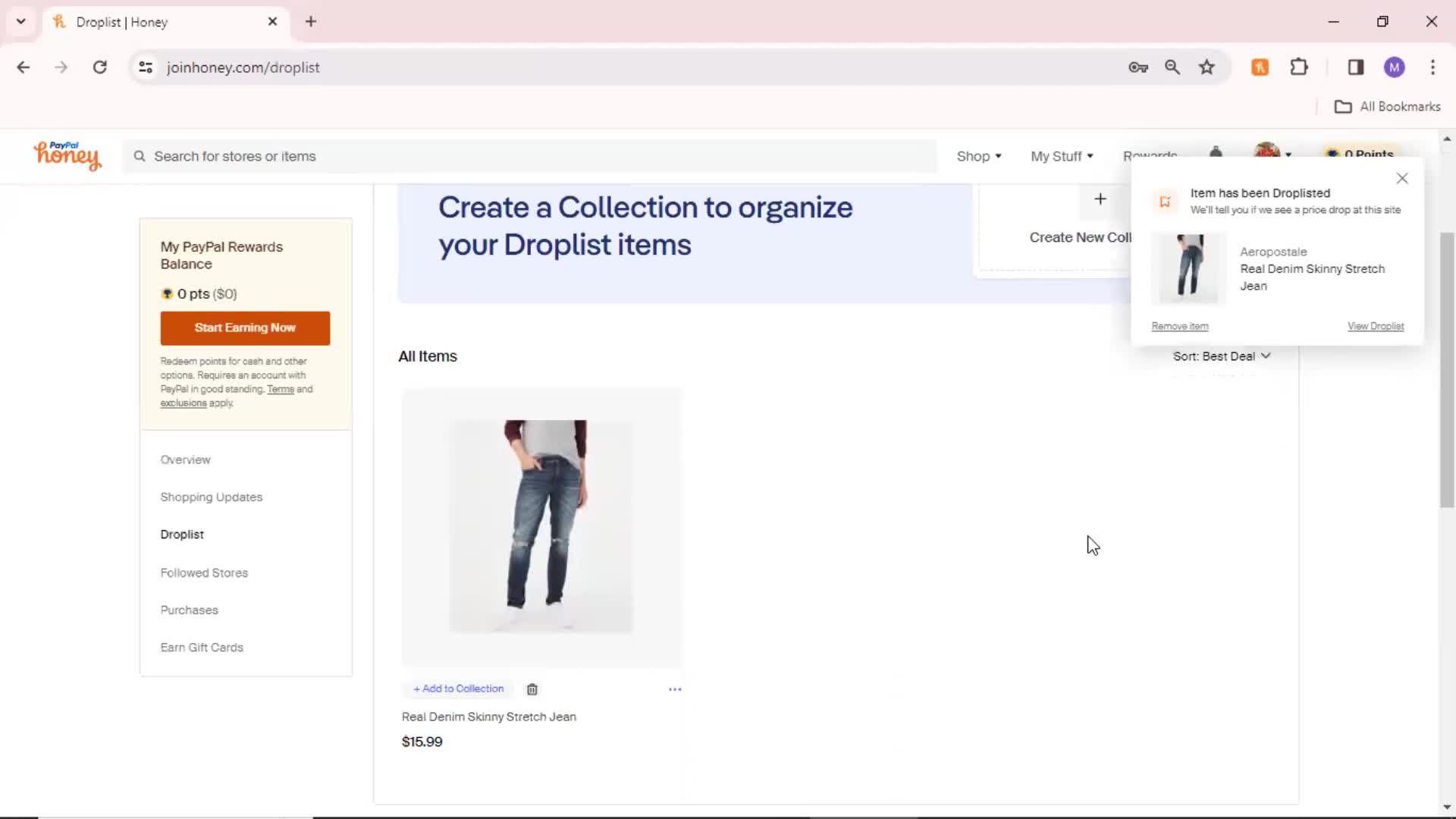Open Followed Stores in the sidebar
This screenshot has height=819, width=1456.
(x=204, y=573)
